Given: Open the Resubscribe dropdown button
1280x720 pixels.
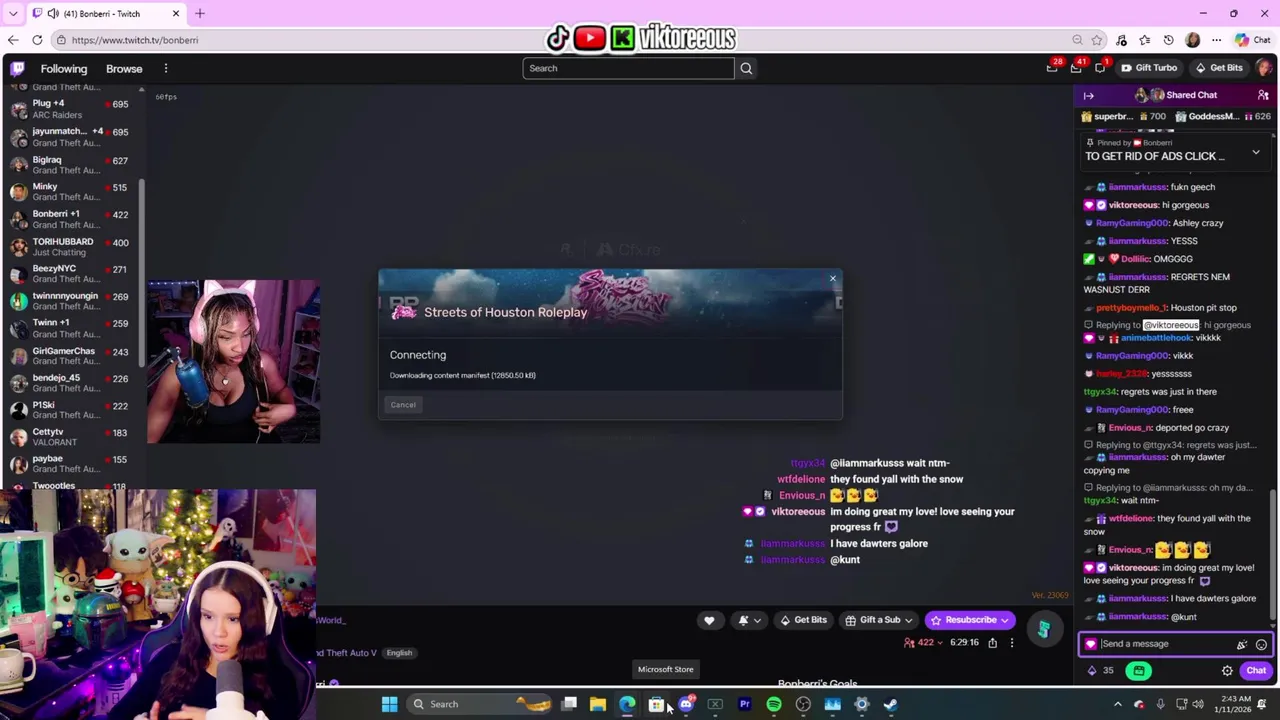Looking at the screenshot, I should 969,620.
